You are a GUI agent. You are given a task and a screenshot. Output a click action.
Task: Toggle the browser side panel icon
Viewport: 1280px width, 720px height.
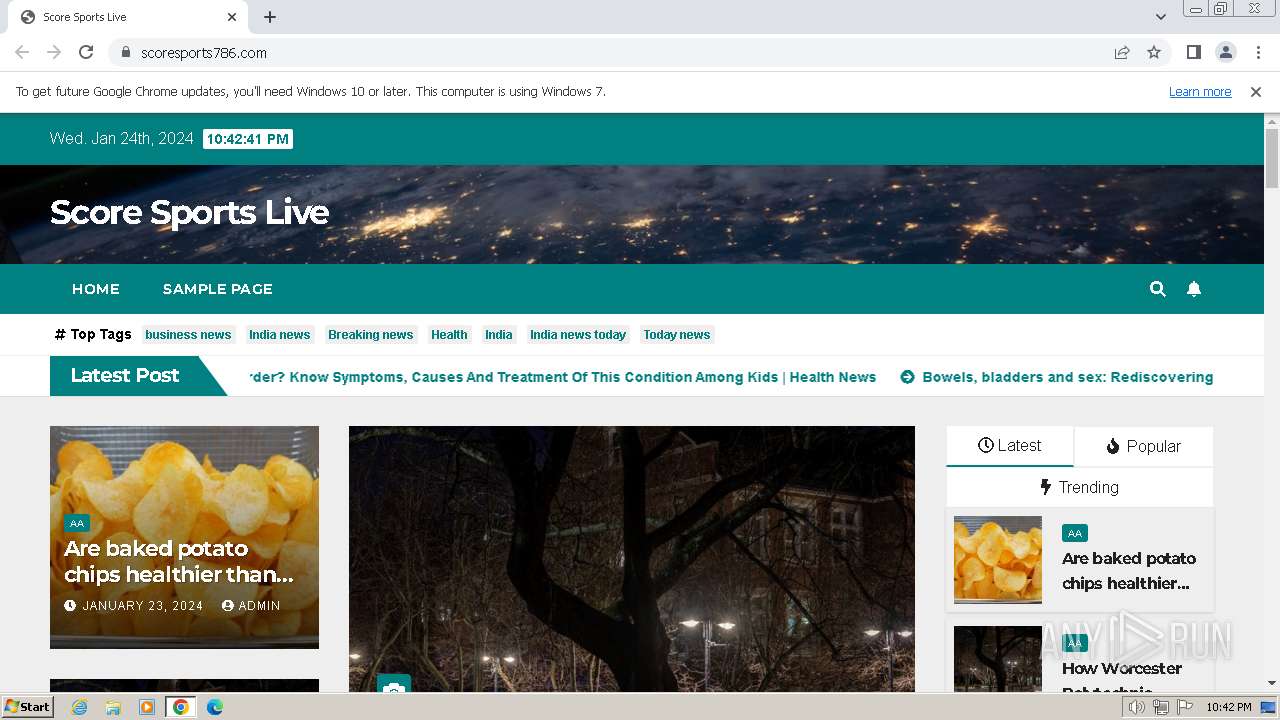point(1193,52)
